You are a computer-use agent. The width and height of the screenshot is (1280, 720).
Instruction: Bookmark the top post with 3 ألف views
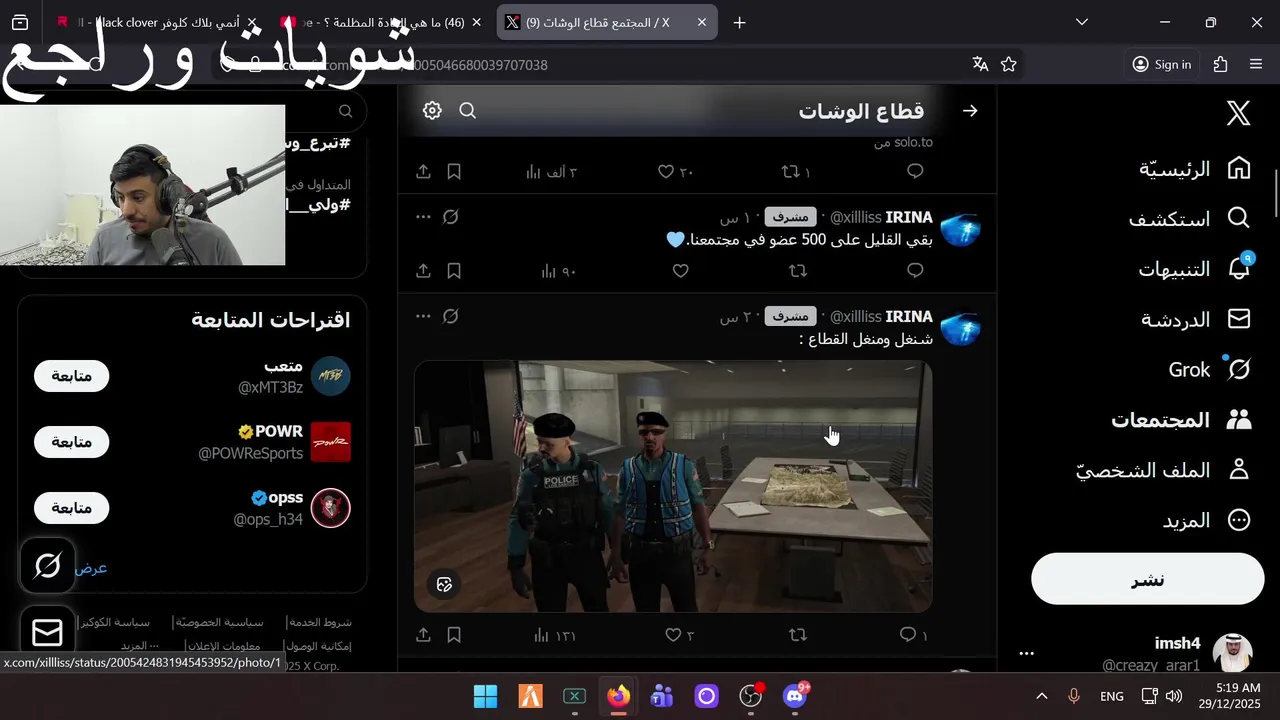pyautogui.click(x=454, y=172)
